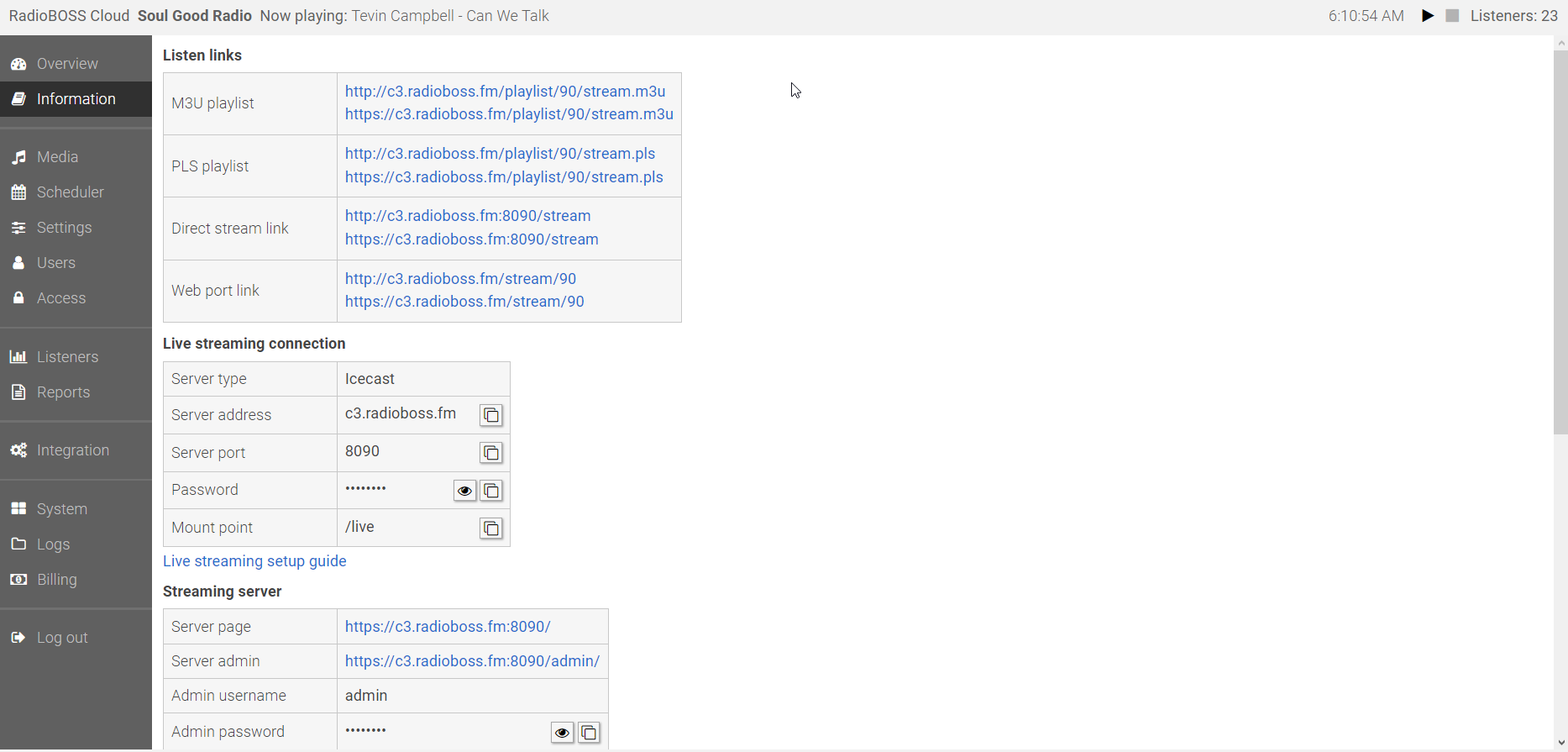Viewport: 1568px width, 752px height.
Task: Open the Live streaming setup guide link
Action: click(x=254, y=561)
